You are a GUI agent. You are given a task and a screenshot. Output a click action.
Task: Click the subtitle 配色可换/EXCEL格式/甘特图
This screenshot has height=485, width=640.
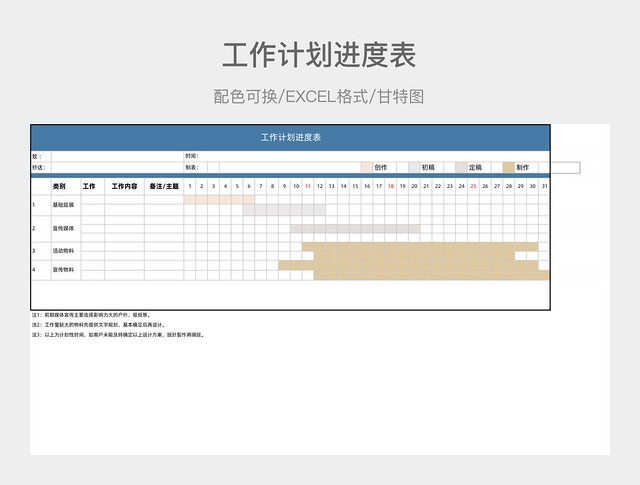tap(319, 97)
